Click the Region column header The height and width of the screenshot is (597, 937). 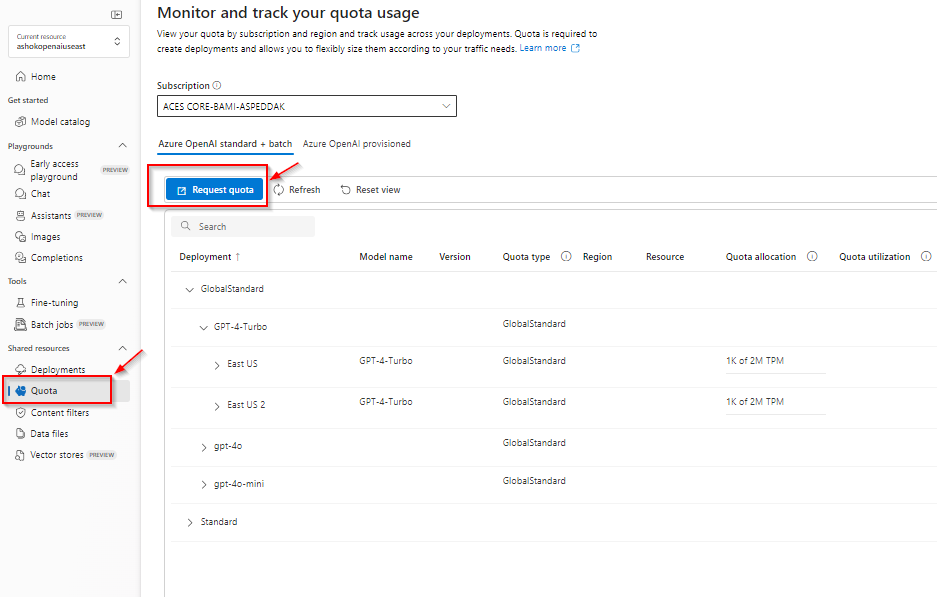pos(598,256)
